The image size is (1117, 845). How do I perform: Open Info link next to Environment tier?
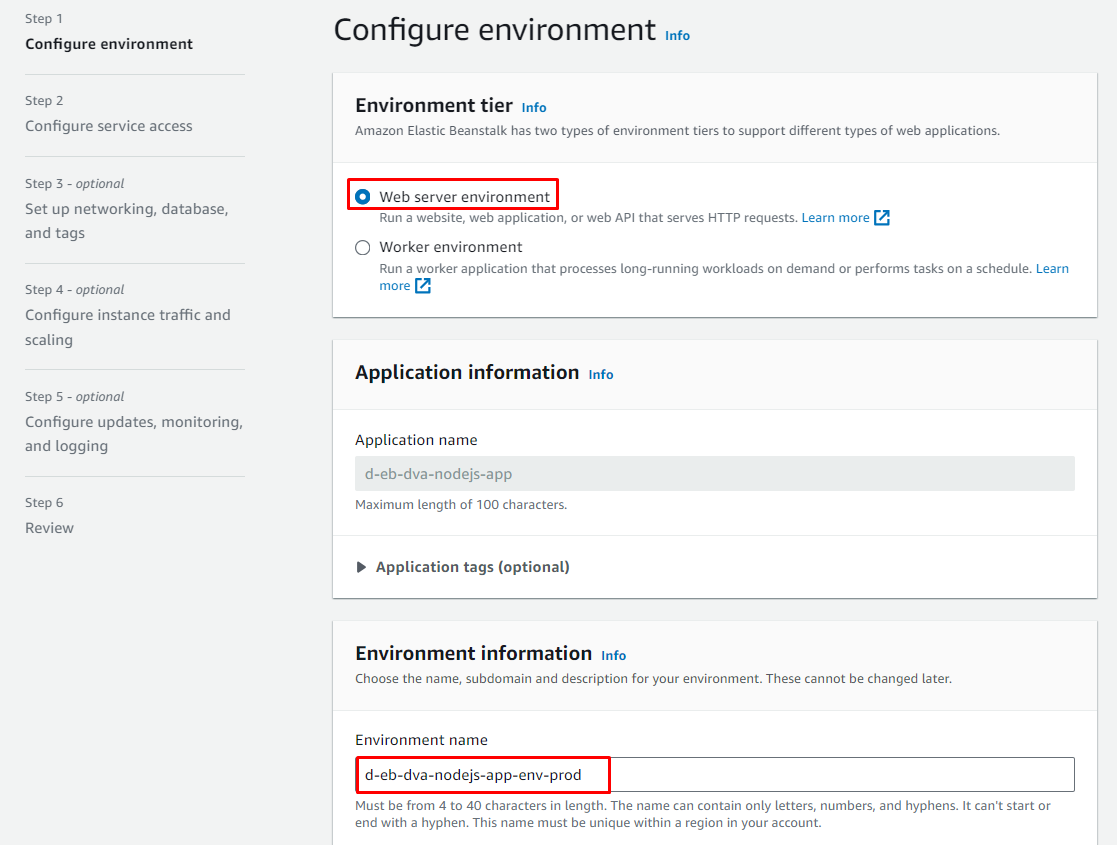[x=534, y=107]
